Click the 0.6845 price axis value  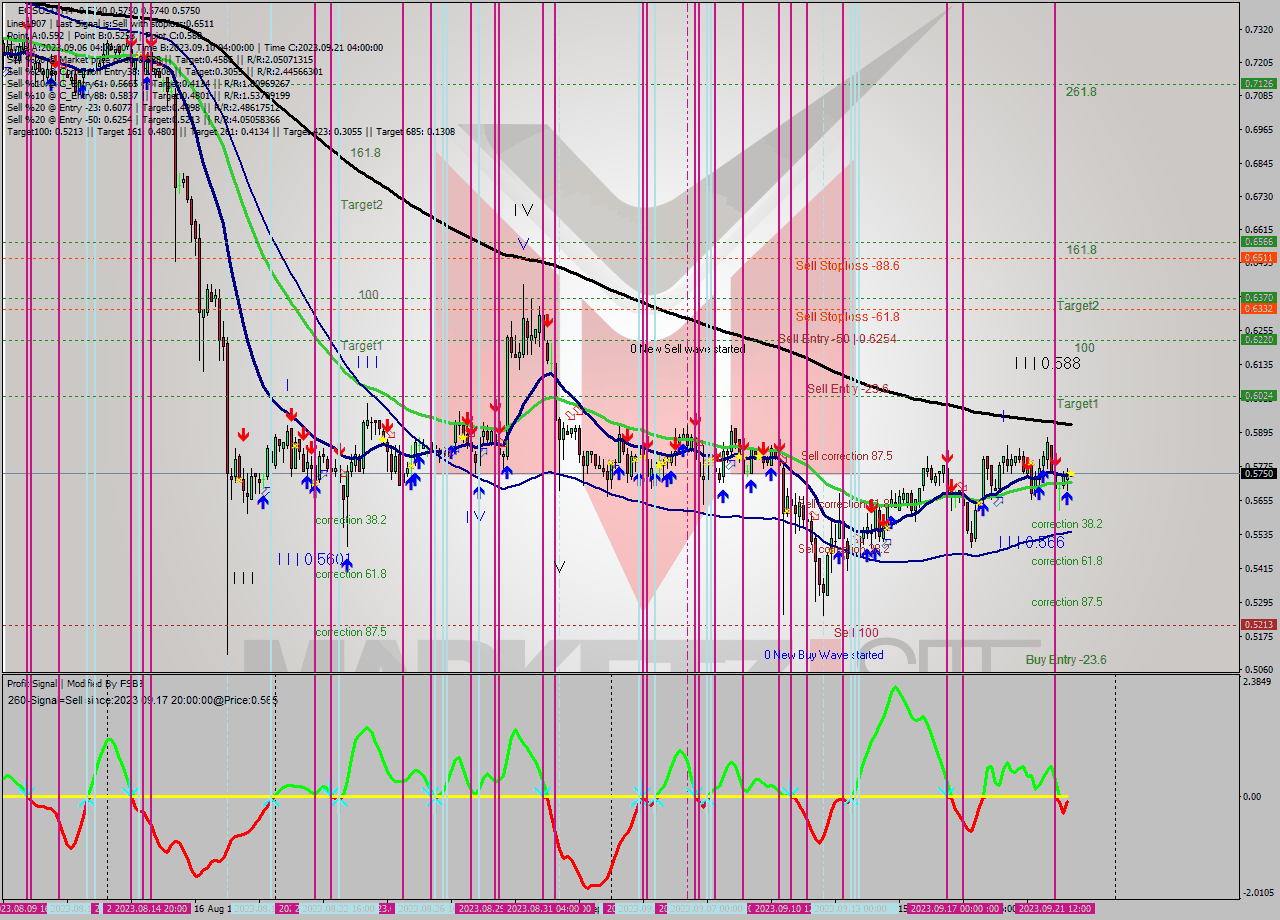[x=1257, y=164]
